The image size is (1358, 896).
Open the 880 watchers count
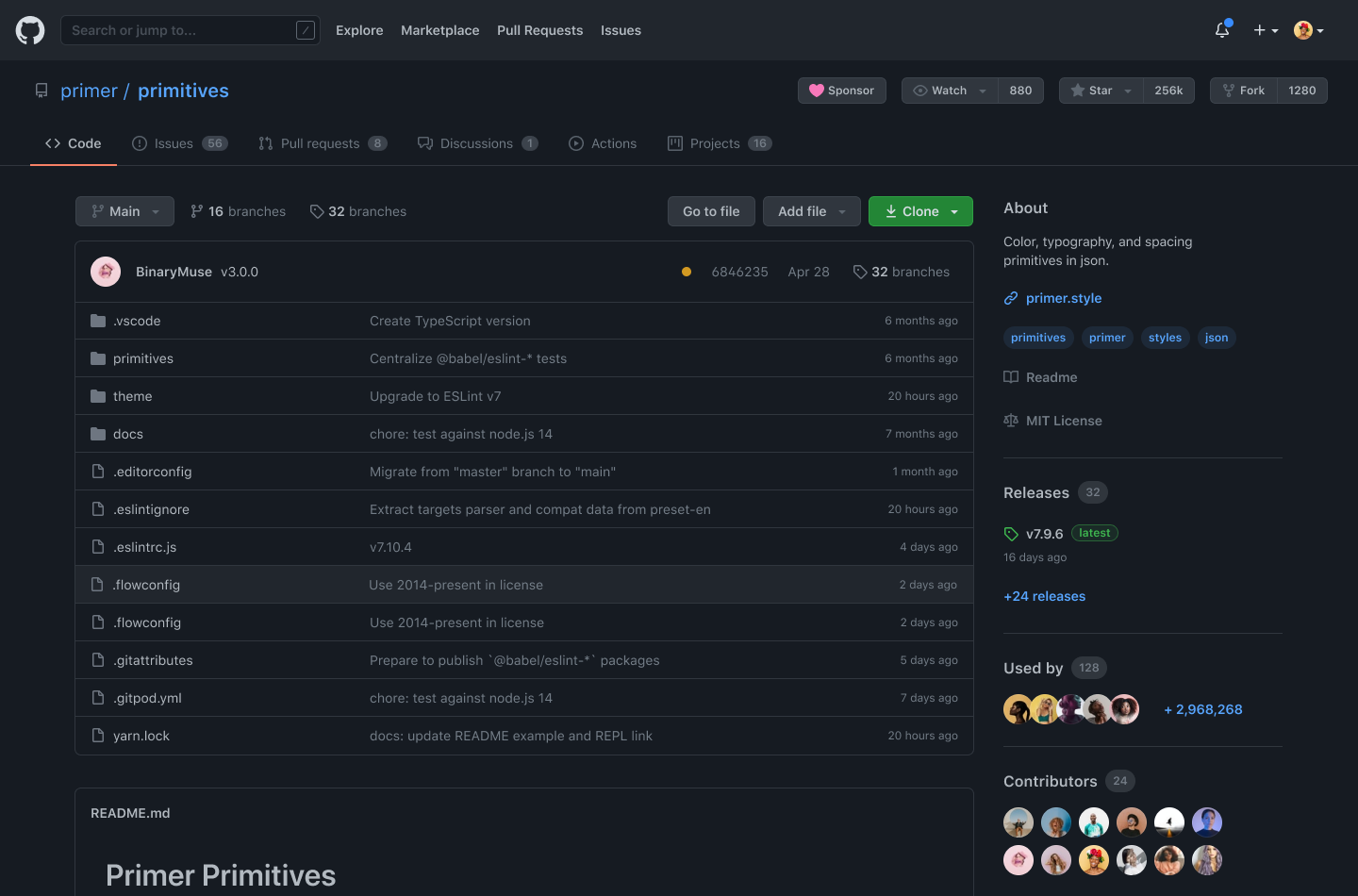1020,91
